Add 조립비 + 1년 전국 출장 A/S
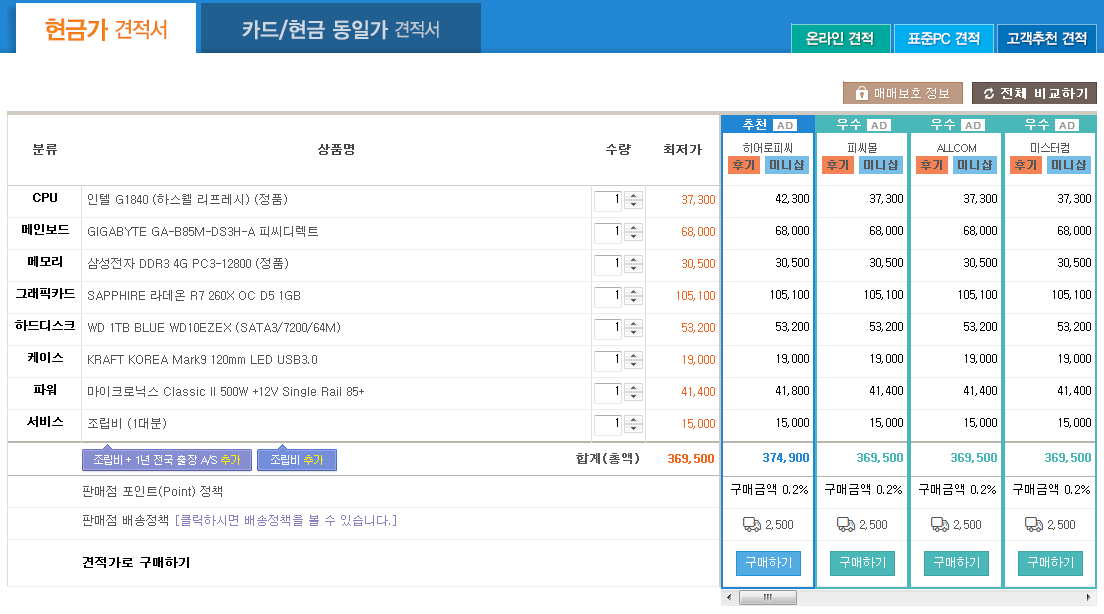Screen dimensions: 1104x614 166,460
